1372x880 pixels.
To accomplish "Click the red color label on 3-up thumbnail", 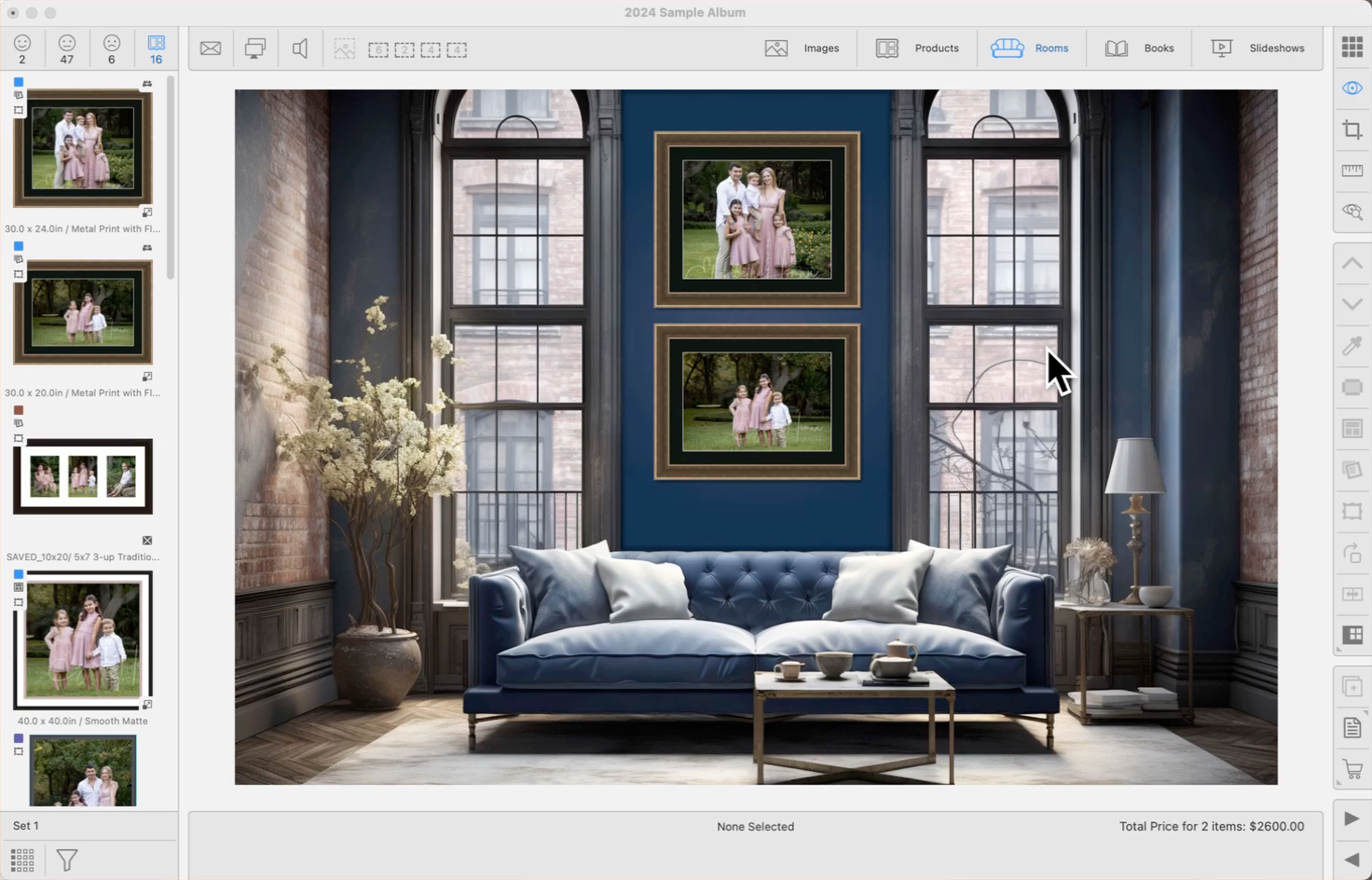I will click(19, 410).
